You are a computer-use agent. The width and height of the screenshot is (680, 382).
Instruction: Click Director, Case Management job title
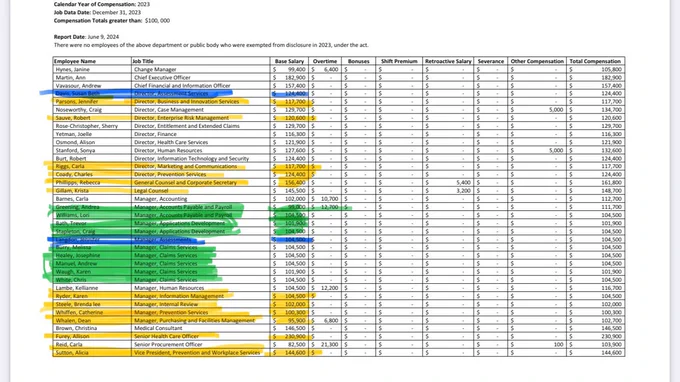point(169,110)
